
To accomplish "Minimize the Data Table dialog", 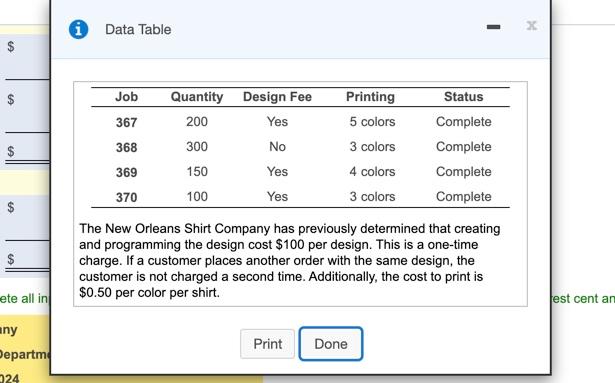I will [493, 27].
